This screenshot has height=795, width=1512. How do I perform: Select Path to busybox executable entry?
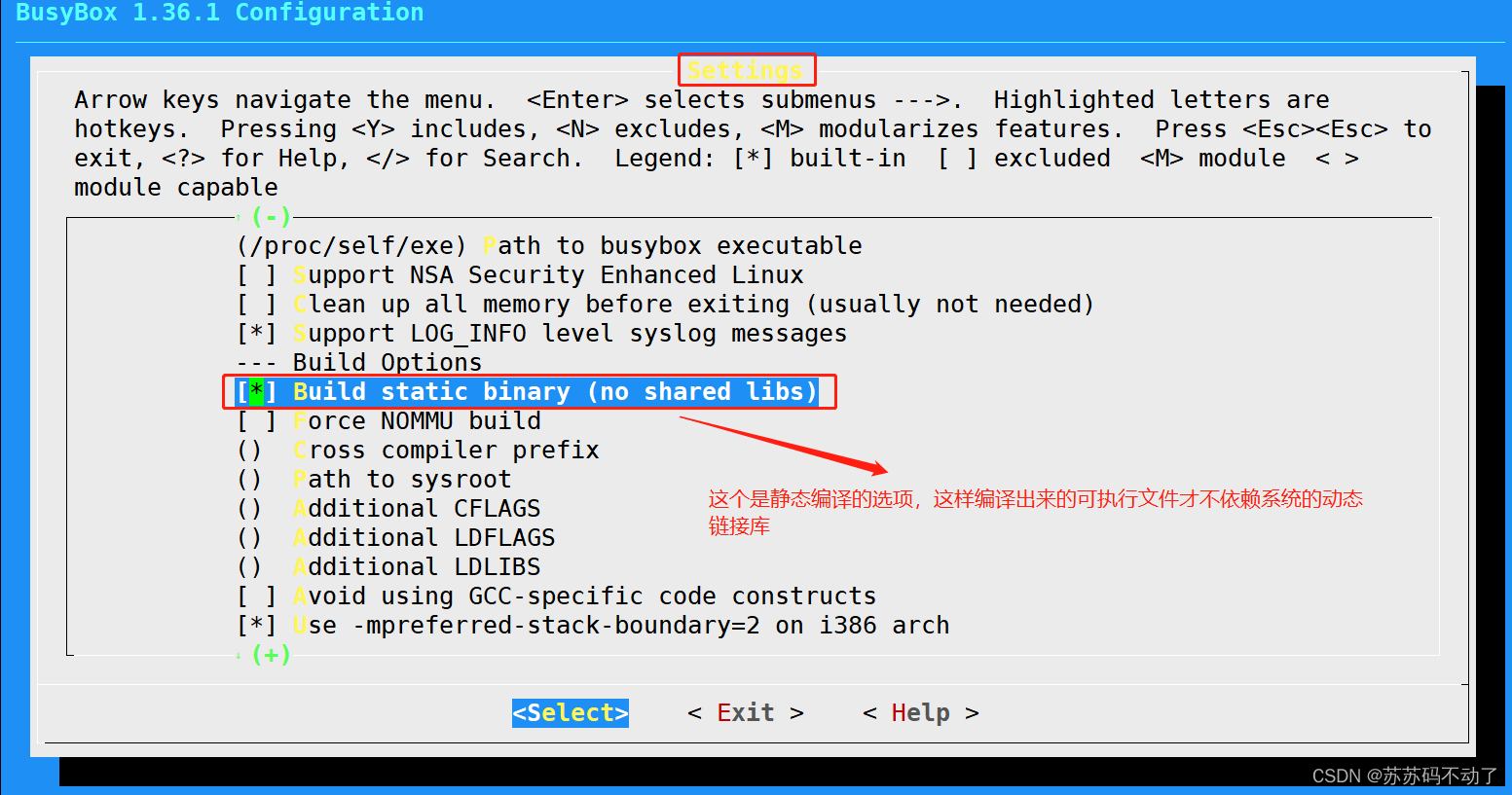(549, 246)
